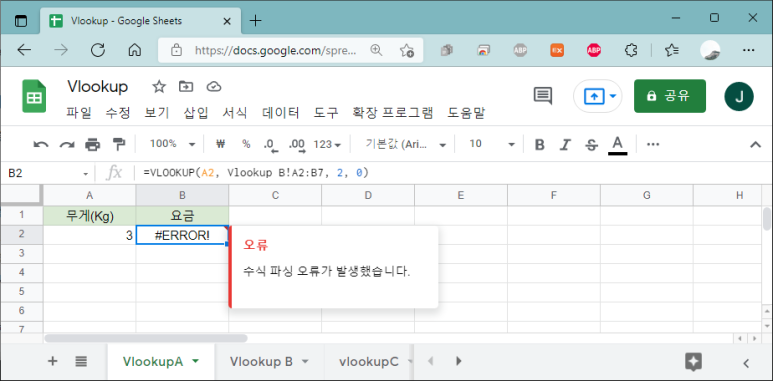This screenshot has height=381, width=773.
Task: Select column C header
Action: [275, 195]
